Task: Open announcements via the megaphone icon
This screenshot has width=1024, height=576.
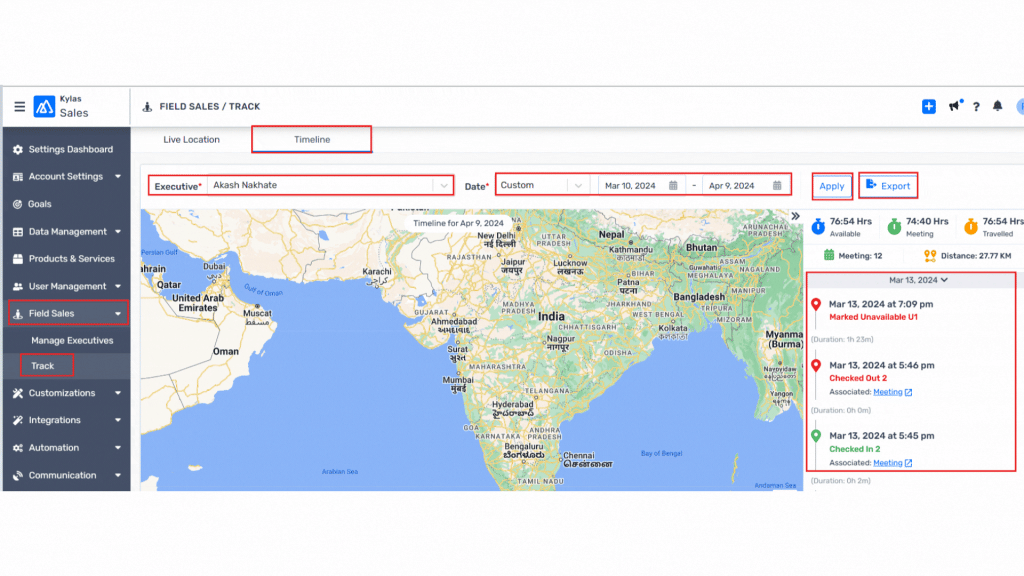Action: coord(953,105)
